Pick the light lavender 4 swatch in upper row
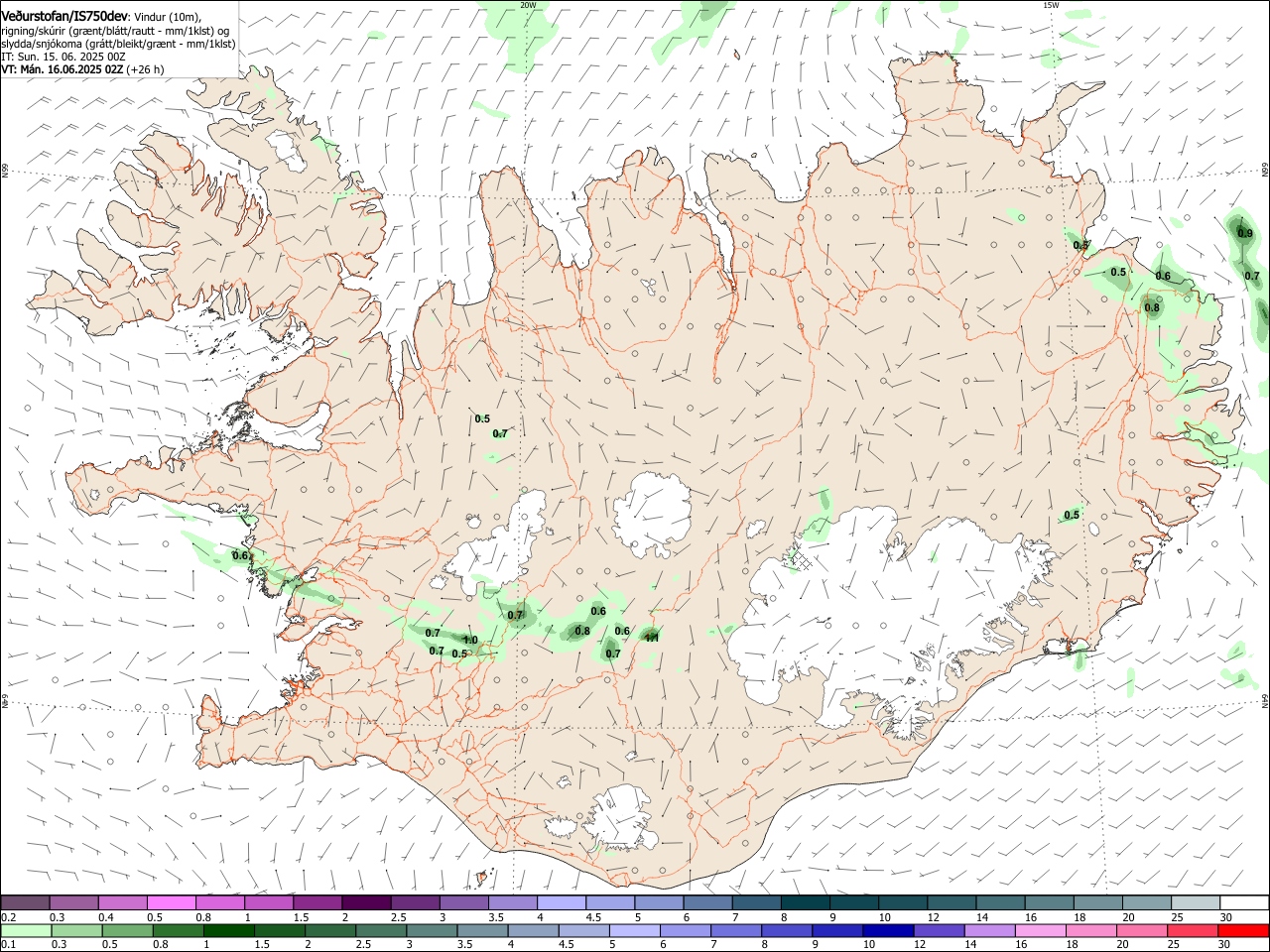The height and width of the screenshot is (952, 1270). (561, 902)
